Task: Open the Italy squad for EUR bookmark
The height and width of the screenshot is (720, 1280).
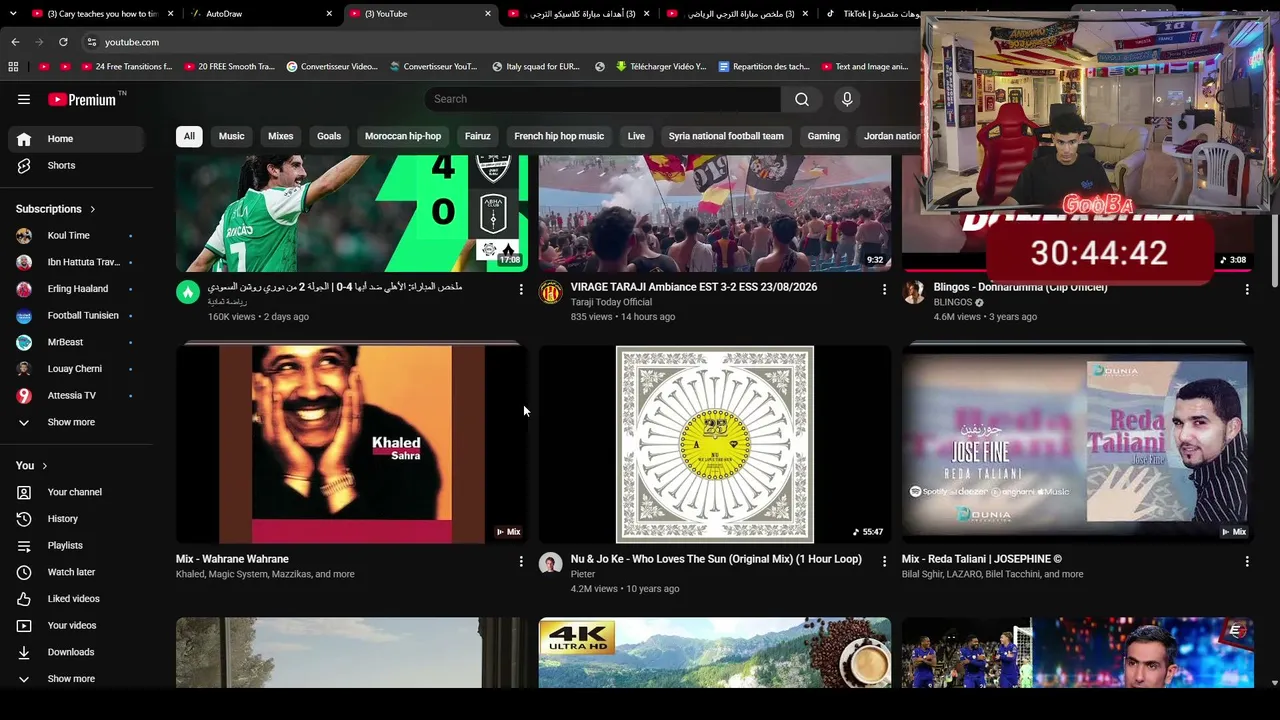Action: 536,67
